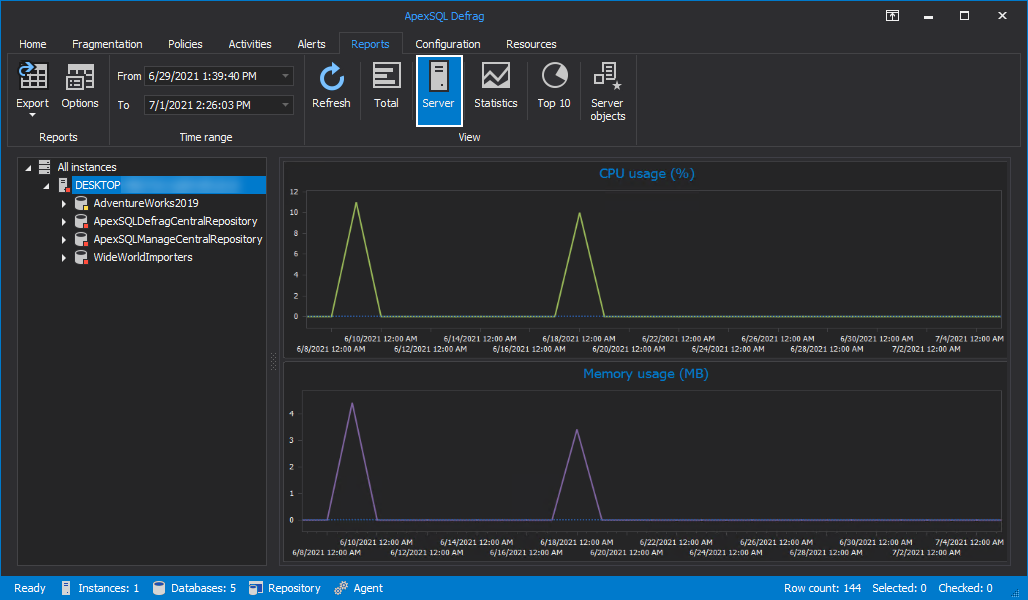Open the Configuration tab
Image resolution: width=1028 pixels, height=600 pixels.
448,44
